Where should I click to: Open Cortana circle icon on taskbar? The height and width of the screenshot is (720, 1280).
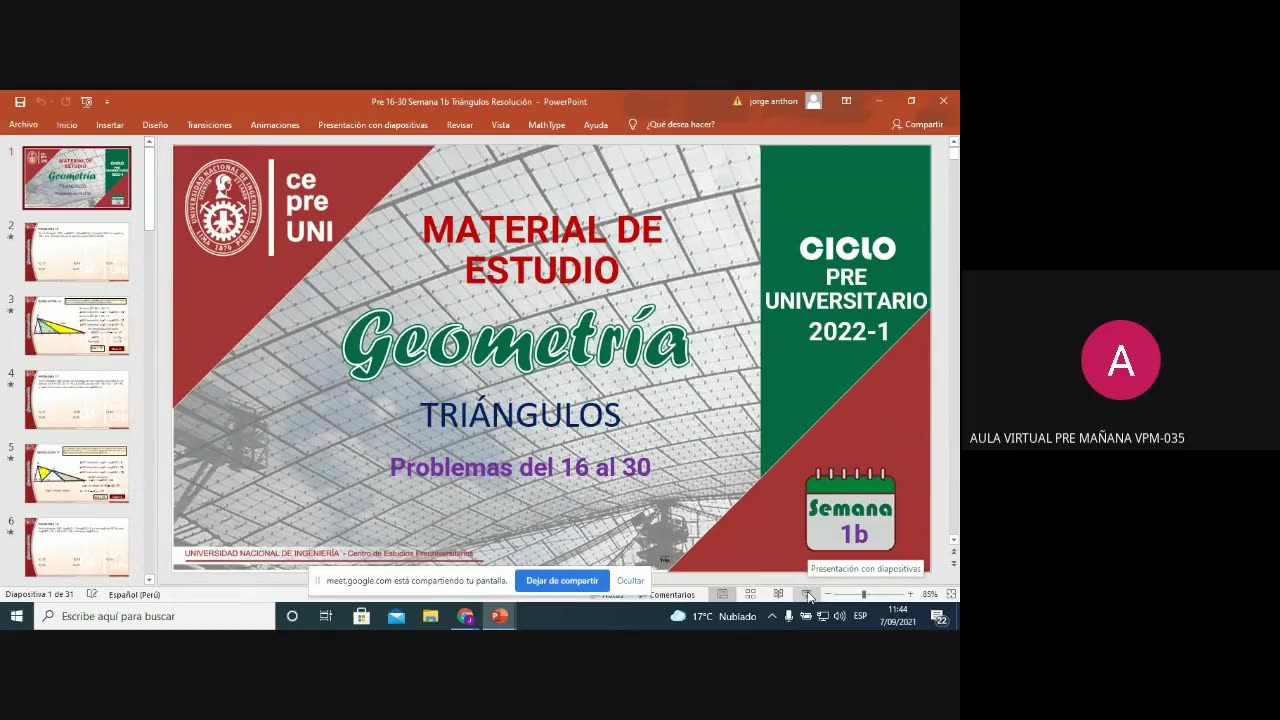[x=292, y=616]
